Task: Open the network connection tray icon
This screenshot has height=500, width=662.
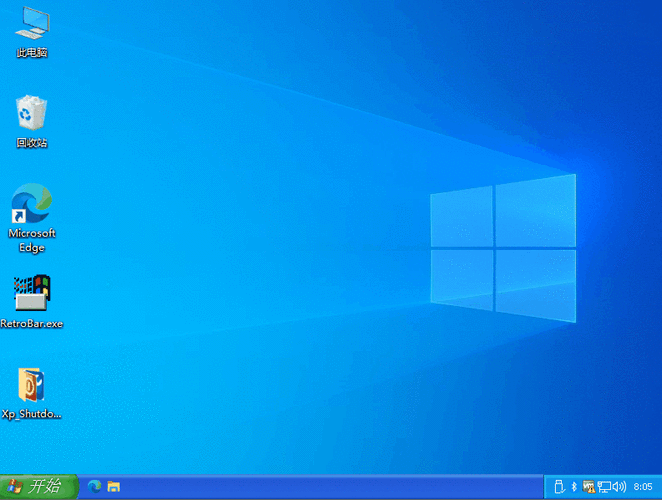Action: click(x=604, y=487)
